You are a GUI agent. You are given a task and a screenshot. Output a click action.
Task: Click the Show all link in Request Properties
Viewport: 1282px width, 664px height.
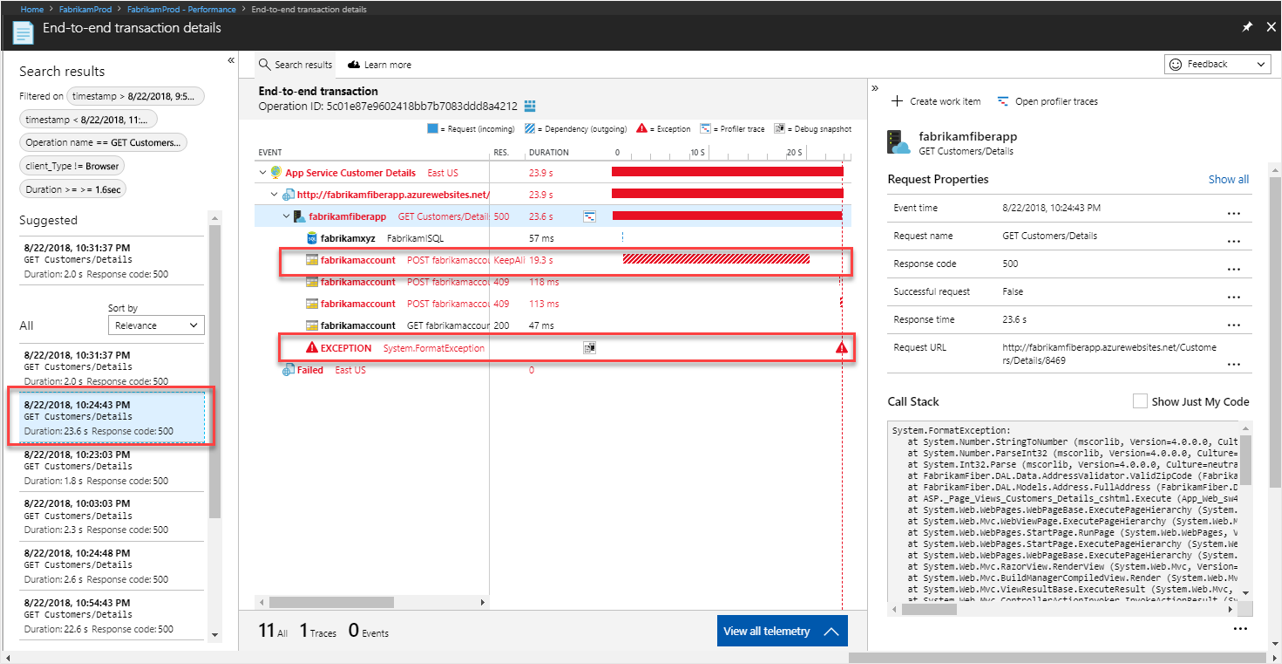(x=1228, y=180)
